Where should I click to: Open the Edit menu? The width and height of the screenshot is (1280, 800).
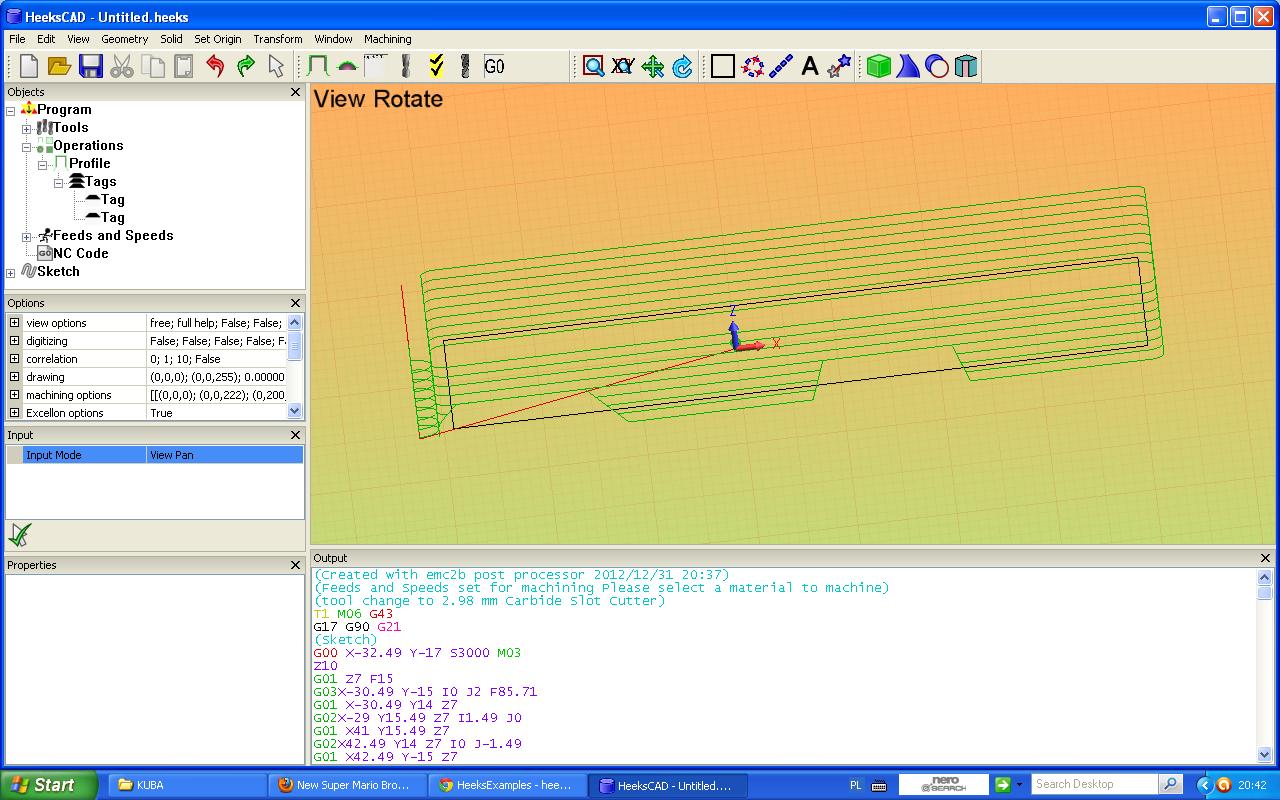tap(46, 39)
